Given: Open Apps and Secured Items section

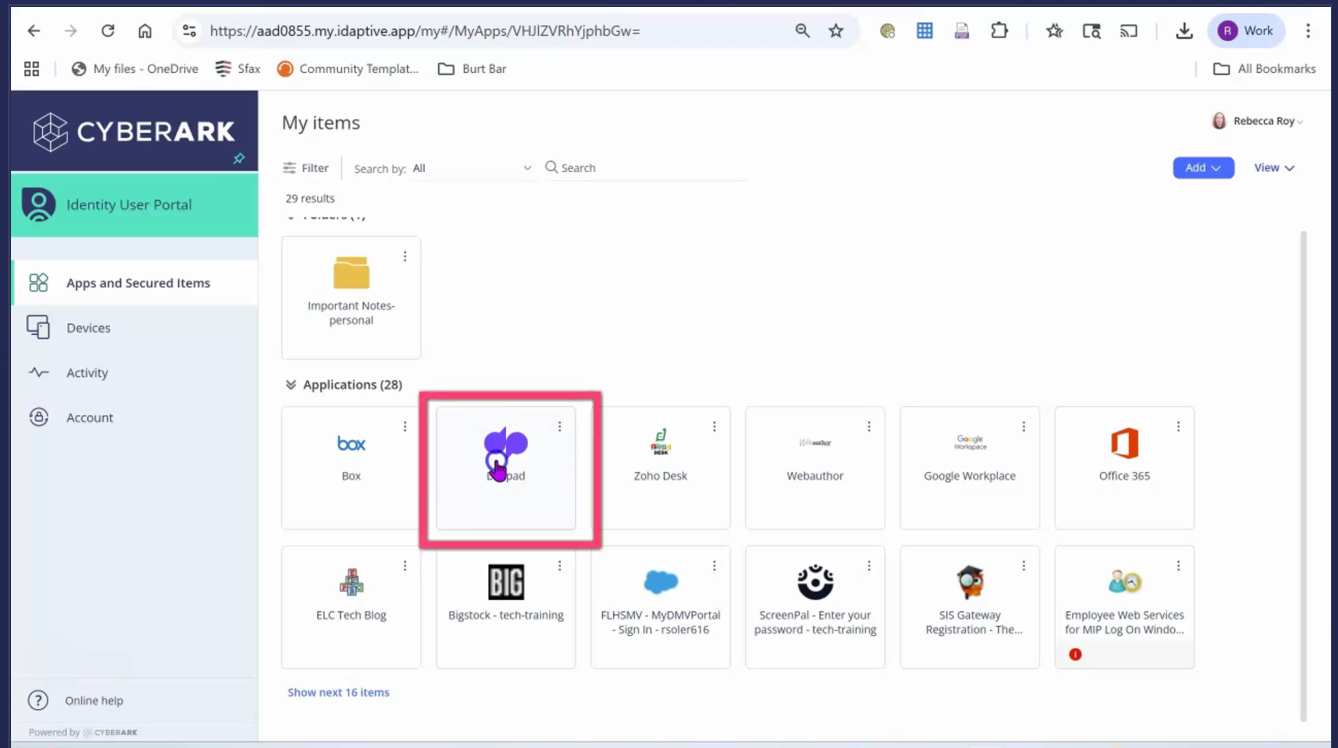Looking at the screenshot, I should click(134, 283).
